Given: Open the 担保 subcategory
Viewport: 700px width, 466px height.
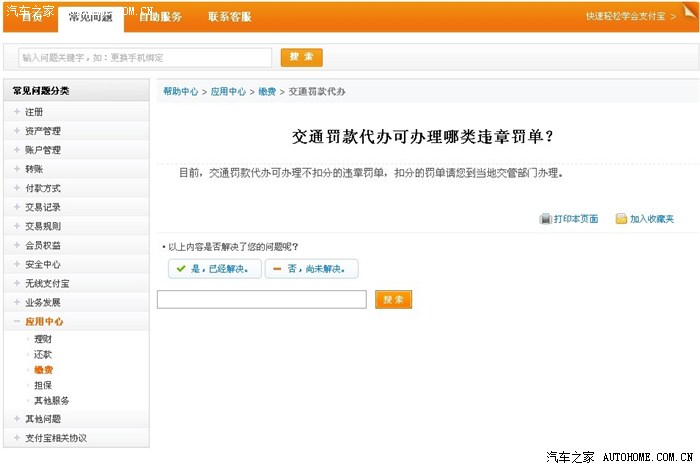Looking at the screenshot, I should pos(43,385).
